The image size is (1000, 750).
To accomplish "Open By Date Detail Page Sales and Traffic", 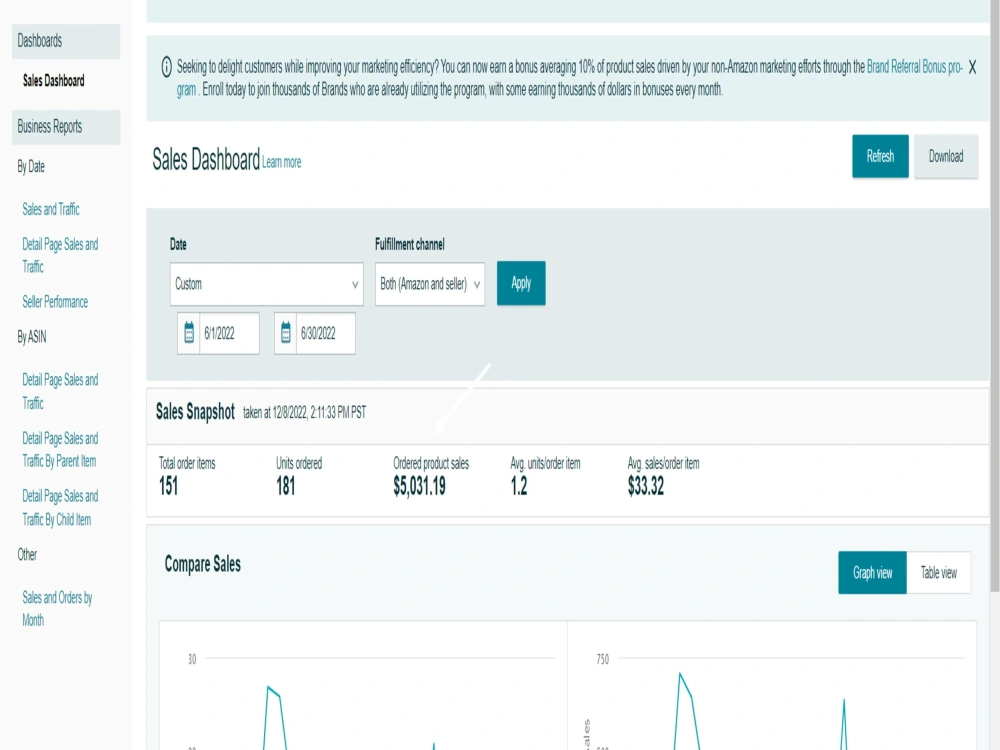I will 60,256.
